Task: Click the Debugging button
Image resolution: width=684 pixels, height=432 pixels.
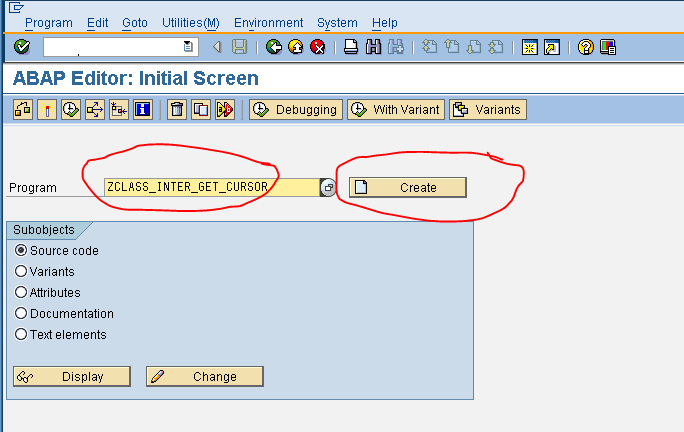Action: tap(296, 110)
